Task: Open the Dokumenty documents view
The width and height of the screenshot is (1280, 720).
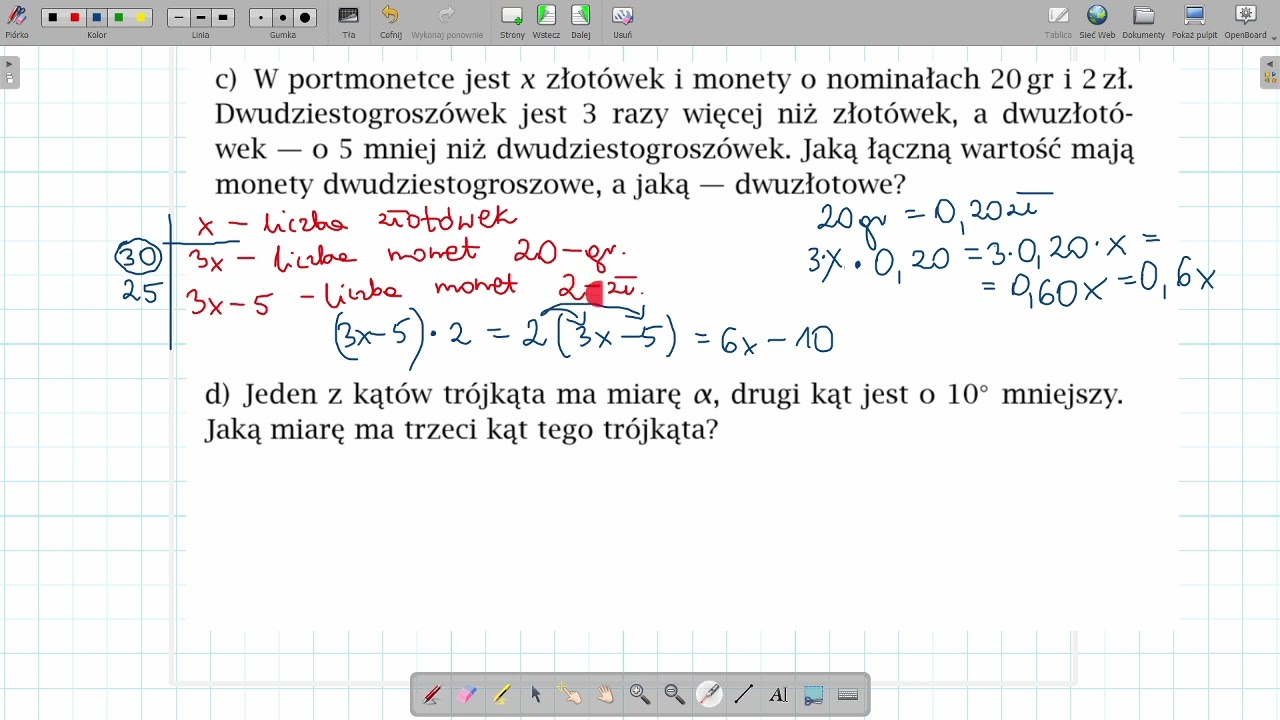Action: coord(1143,21)
